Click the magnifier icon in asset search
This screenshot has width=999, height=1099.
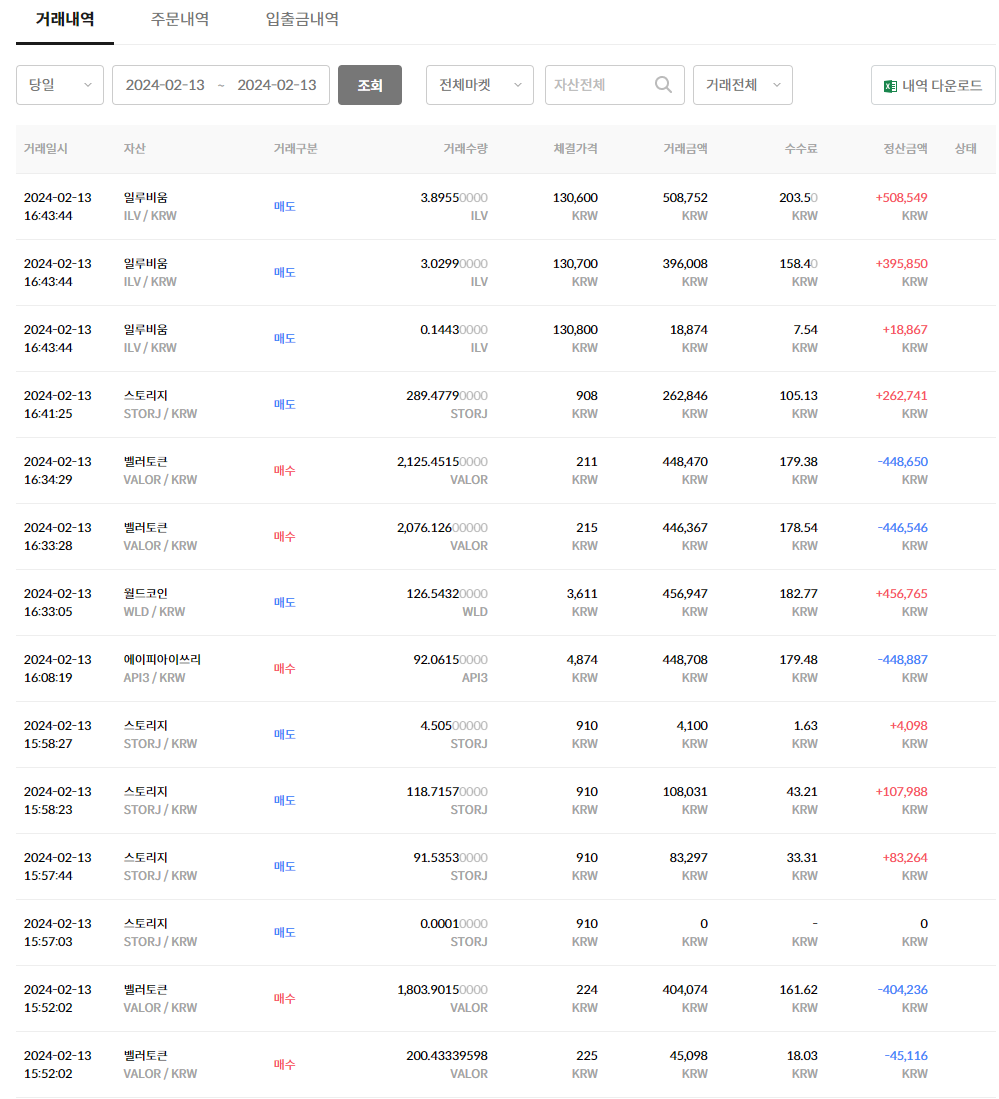(663, 85)
